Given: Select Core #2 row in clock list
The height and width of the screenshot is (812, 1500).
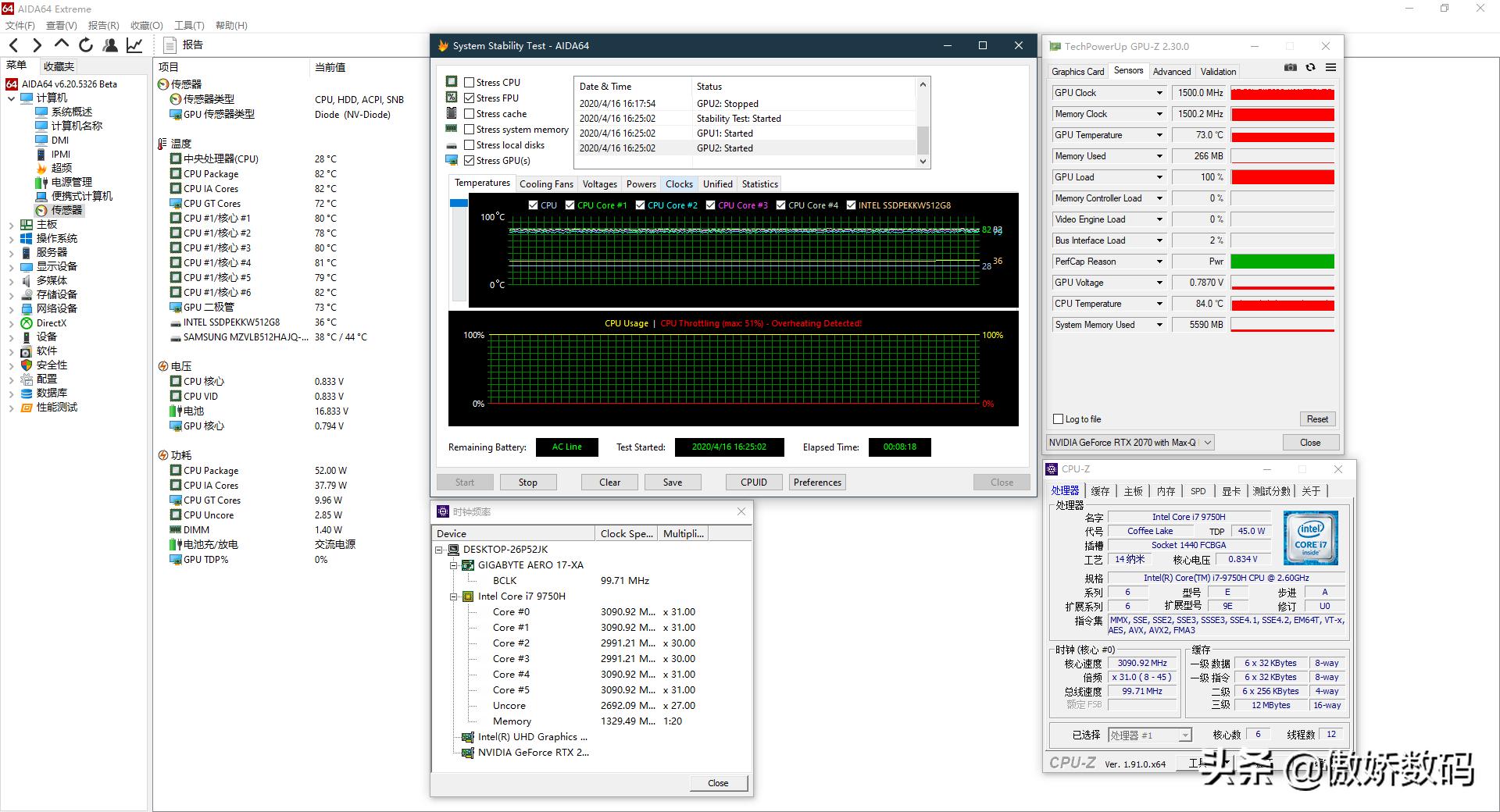Looking at the screenshot, I should (511, 643).
